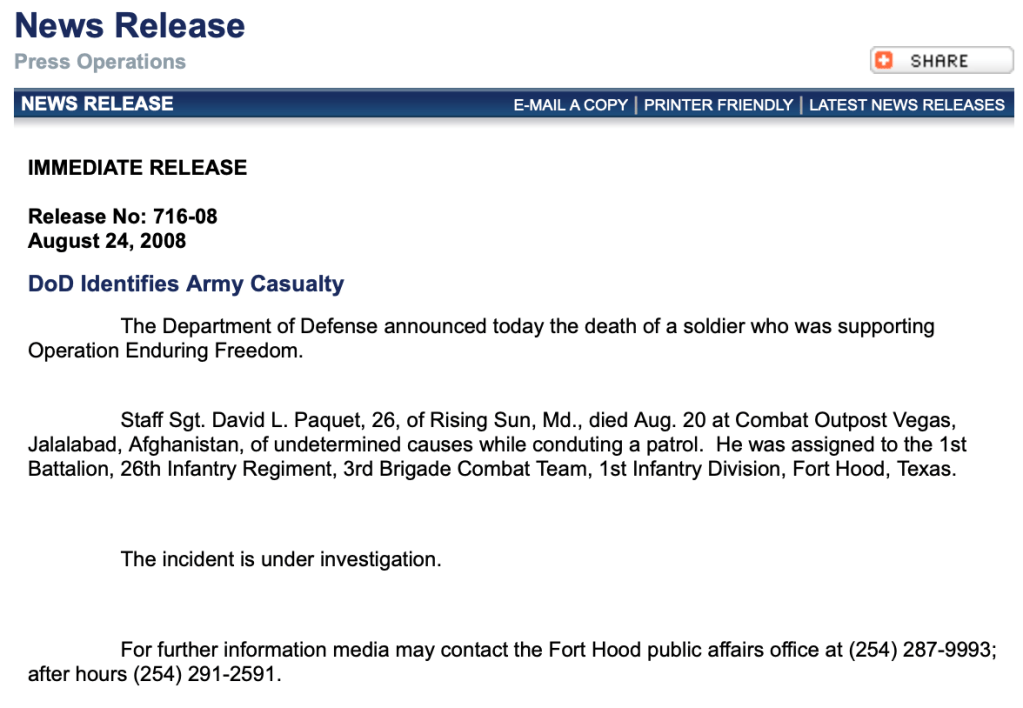Click the large News Release page heading
This screenshot has height=708, width=1023.
click(130, 25)
